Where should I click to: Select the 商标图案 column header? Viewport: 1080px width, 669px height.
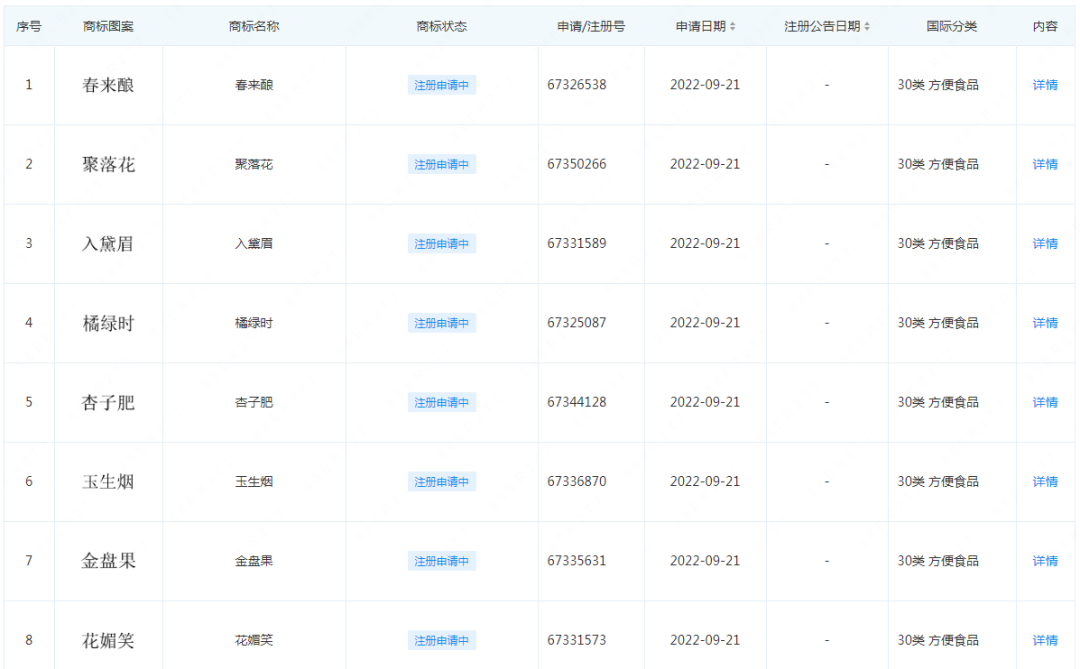(108, 26)
